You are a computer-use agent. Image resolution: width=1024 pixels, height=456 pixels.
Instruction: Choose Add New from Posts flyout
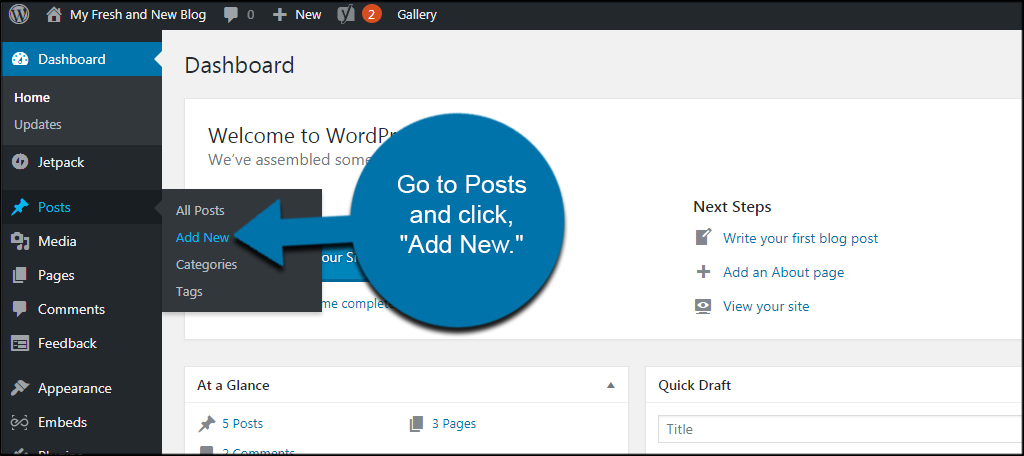202,238
